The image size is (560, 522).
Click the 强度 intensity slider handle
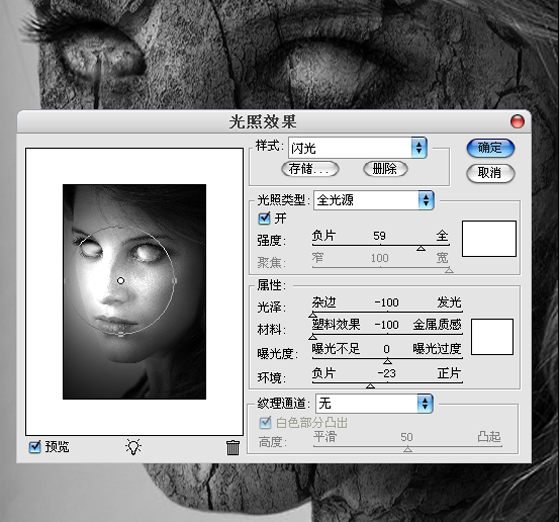pos(421,248)
